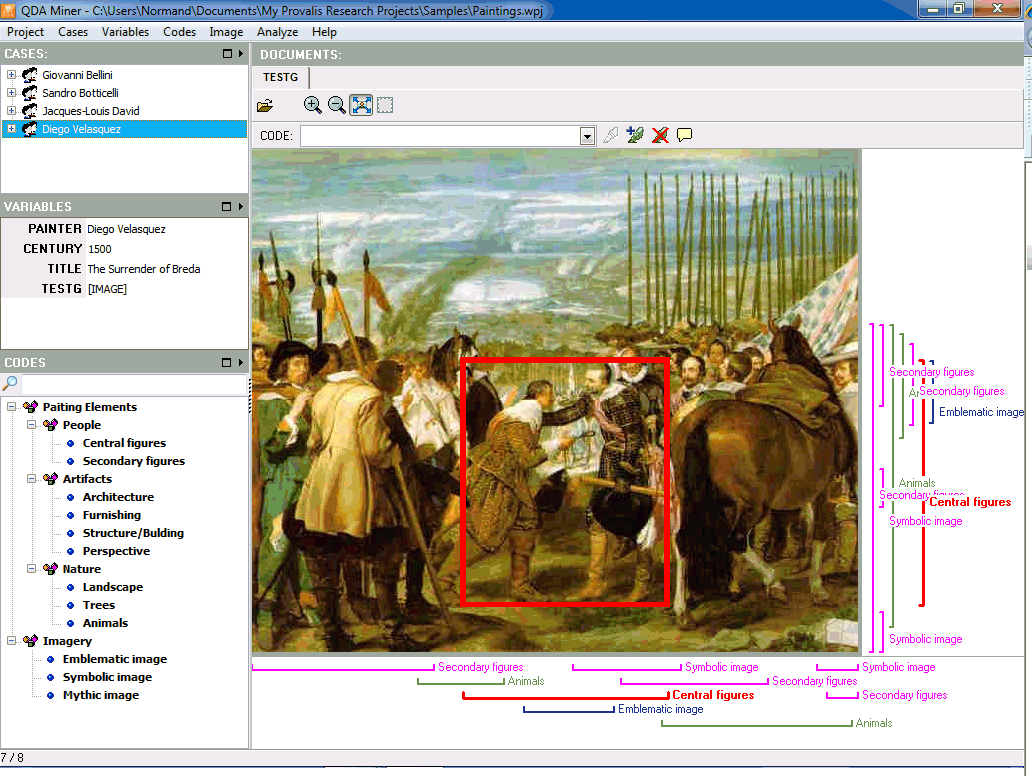Activate the dashed area selection tool
Viewport: 1032px width, 776px height.
(385, 105)
